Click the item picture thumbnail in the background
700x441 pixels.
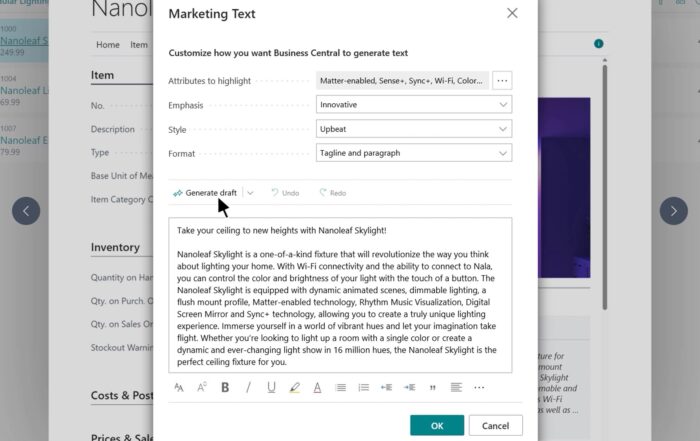(564, 187)
